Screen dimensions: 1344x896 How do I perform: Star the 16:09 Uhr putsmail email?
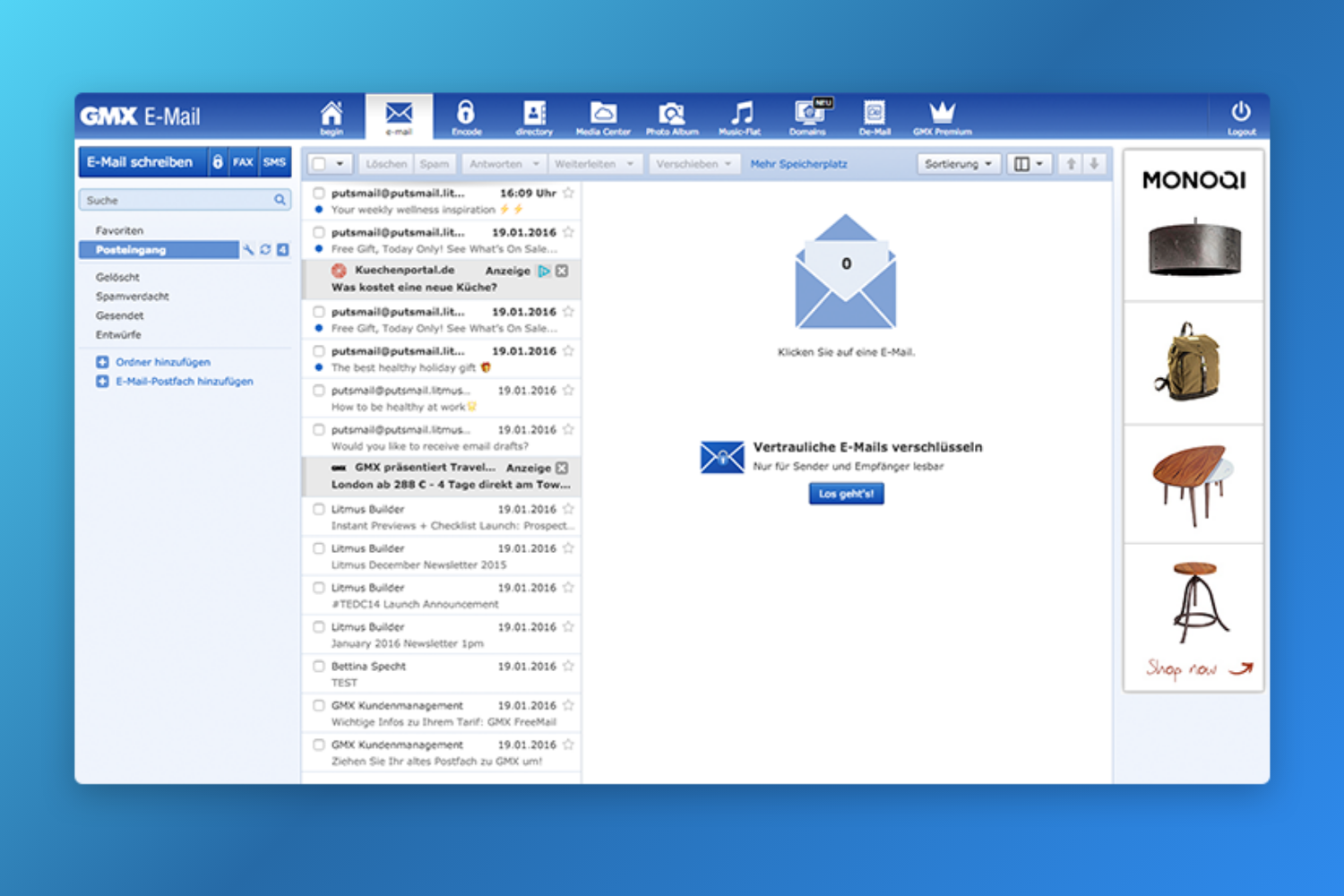[x=568, y=193]
